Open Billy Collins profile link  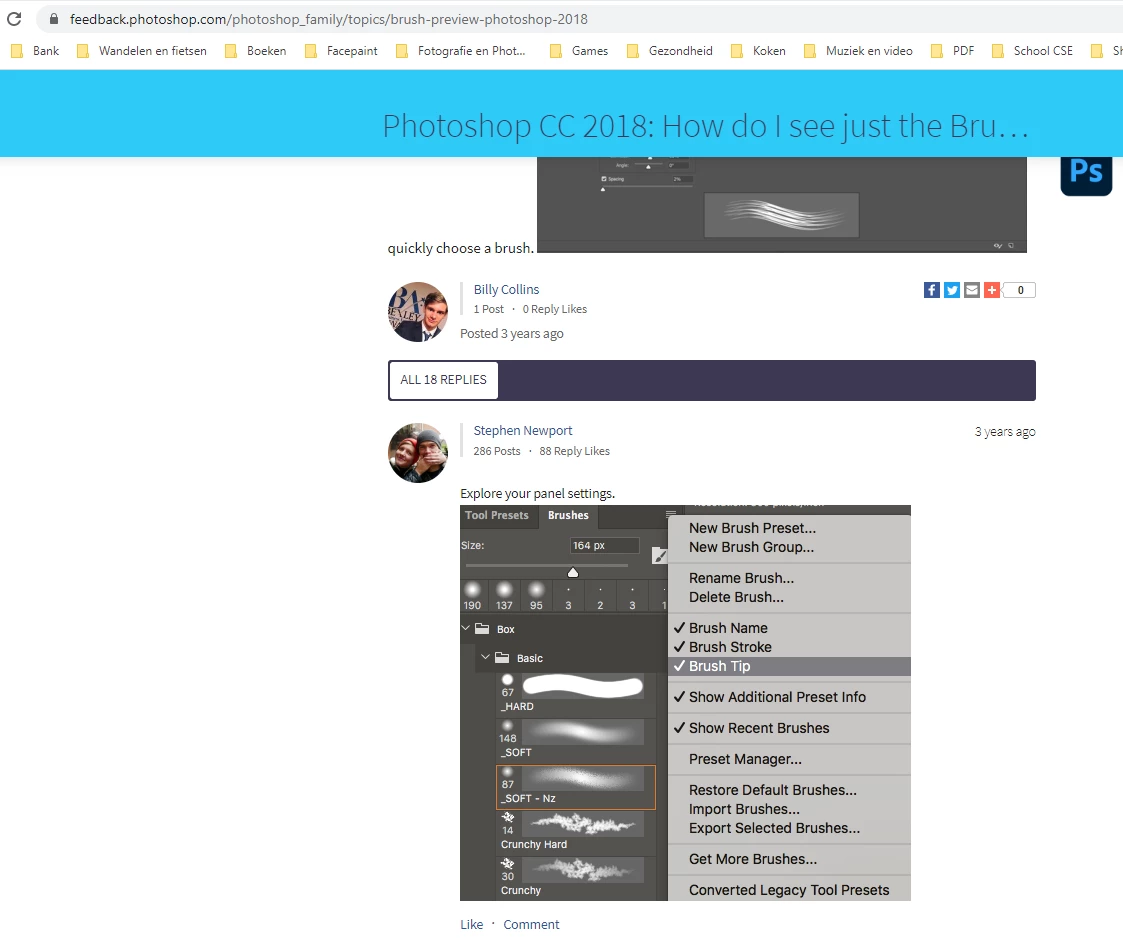click(x=506, y=289)
